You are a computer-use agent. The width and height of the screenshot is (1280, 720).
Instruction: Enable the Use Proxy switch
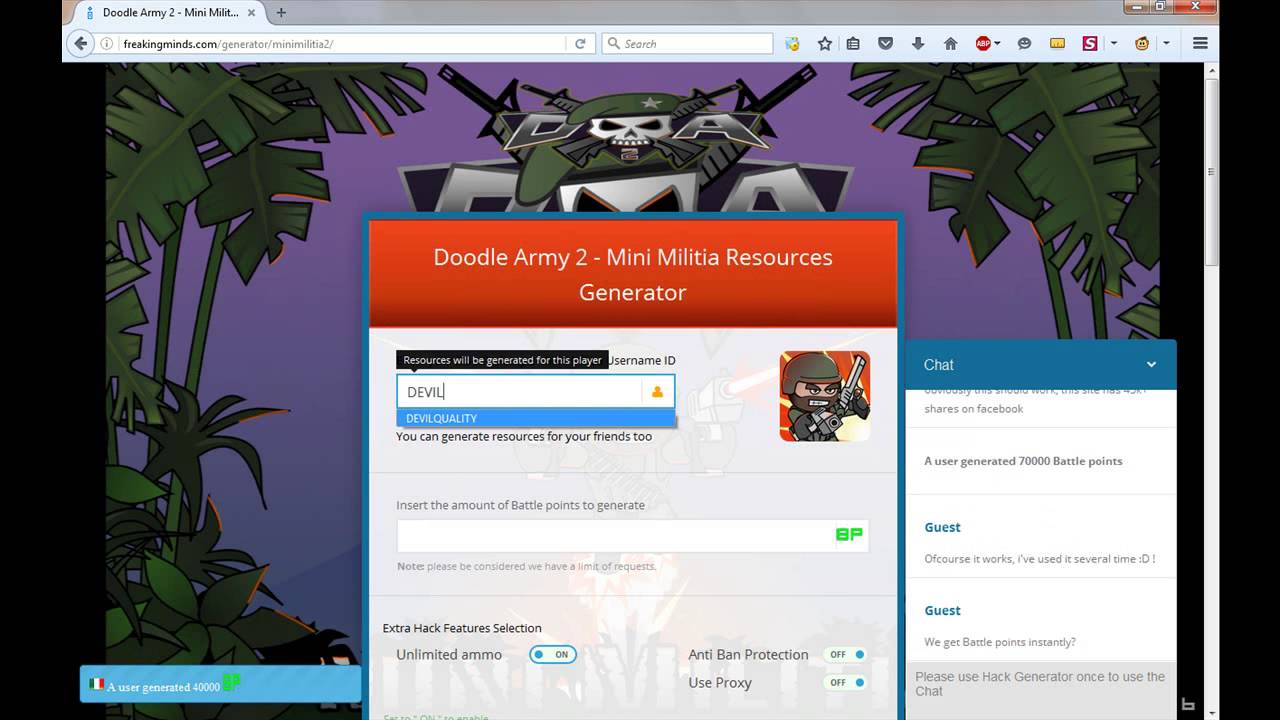[846, 683]
